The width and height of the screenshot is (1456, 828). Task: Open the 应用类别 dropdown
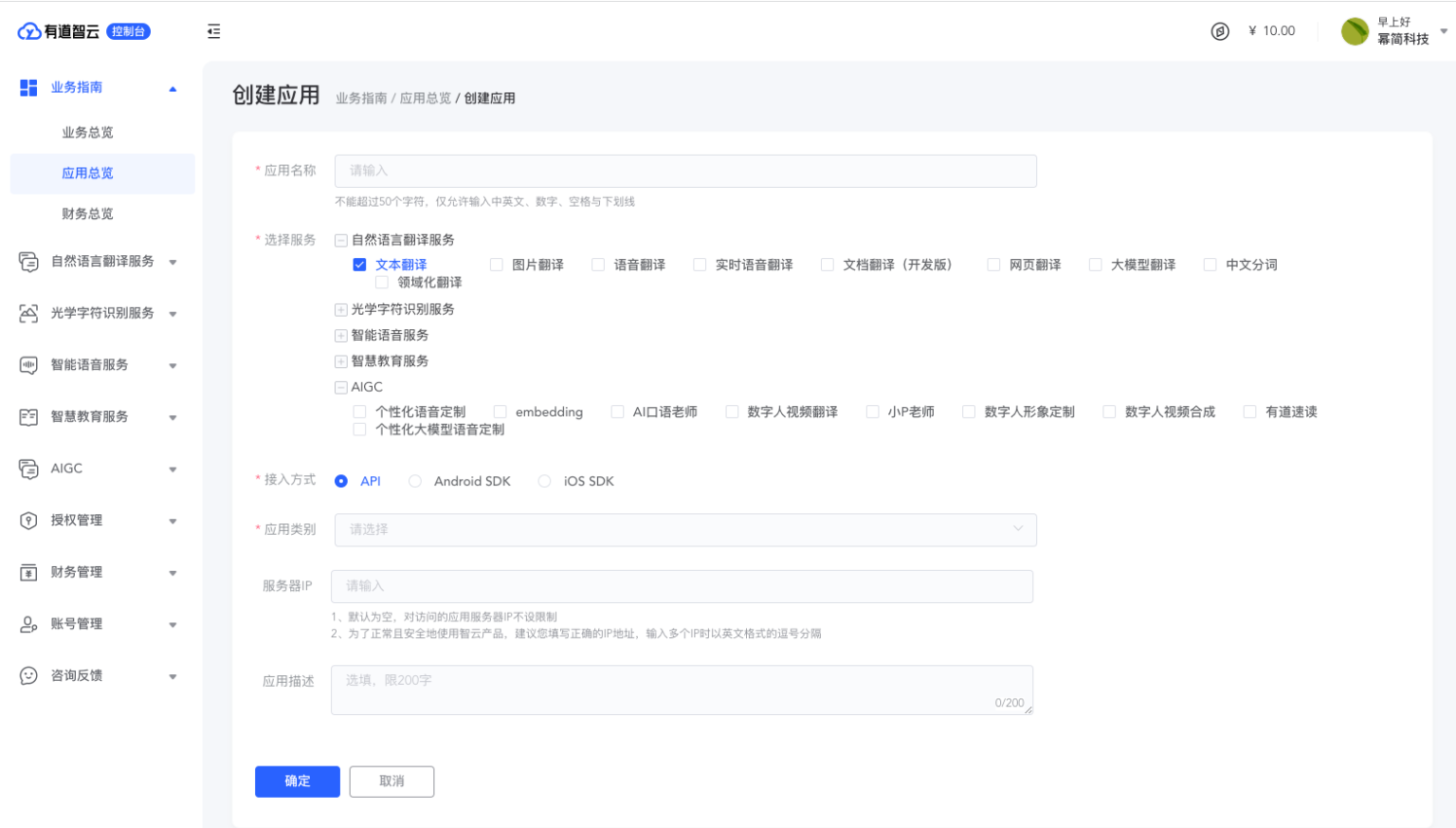pos(684,529)
